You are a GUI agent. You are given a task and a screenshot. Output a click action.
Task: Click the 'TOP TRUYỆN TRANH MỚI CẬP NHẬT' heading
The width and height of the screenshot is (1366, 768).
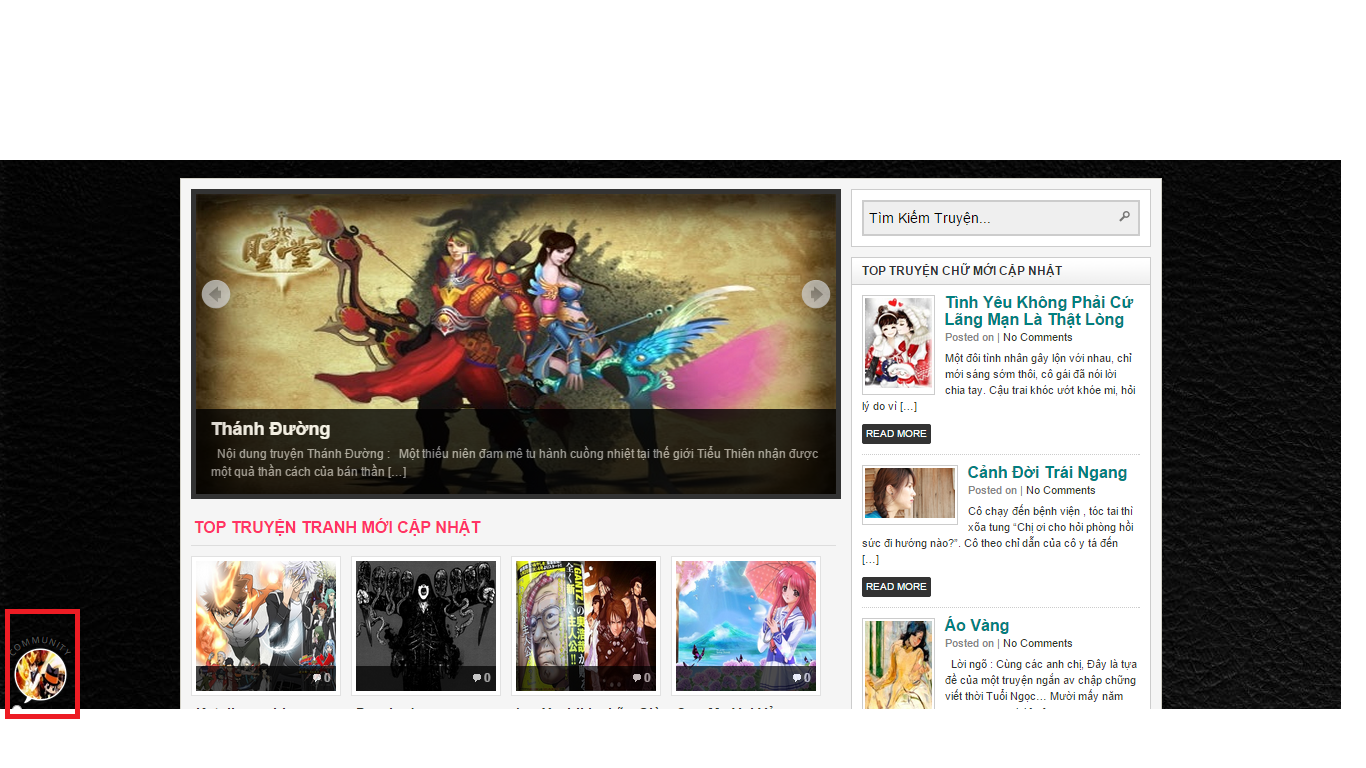337,527
